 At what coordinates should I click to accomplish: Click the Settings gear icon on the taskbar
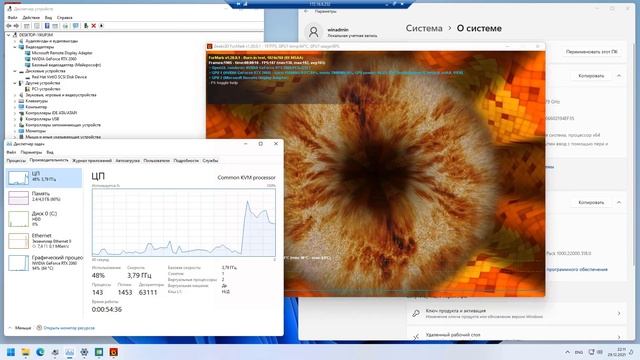84,352
